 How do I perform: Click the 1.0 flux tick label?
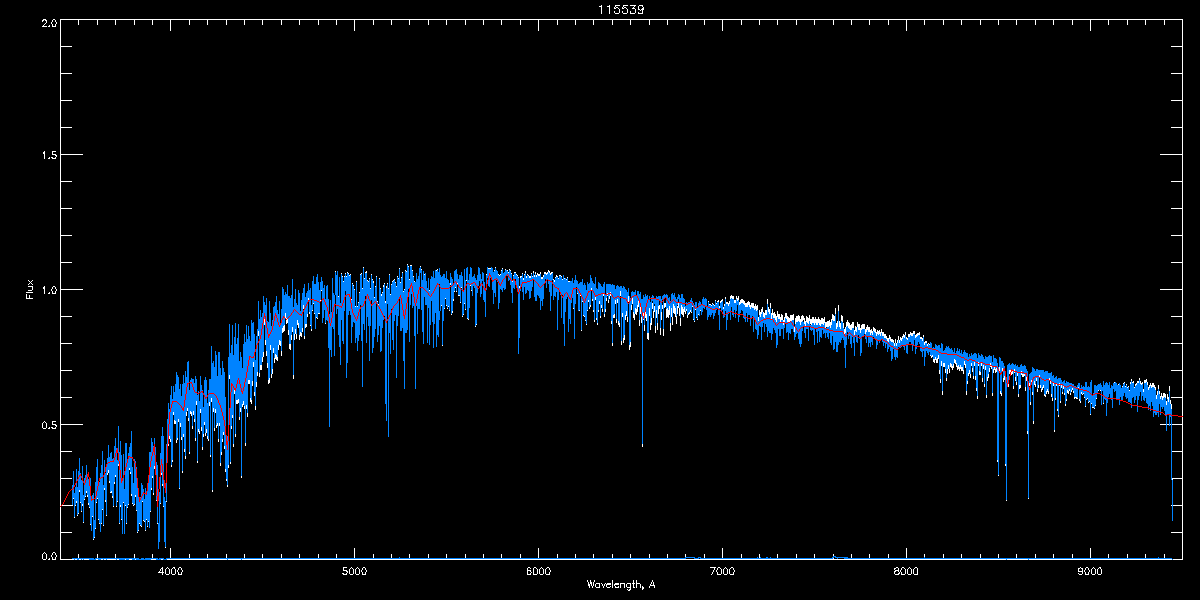pos(48,290)
